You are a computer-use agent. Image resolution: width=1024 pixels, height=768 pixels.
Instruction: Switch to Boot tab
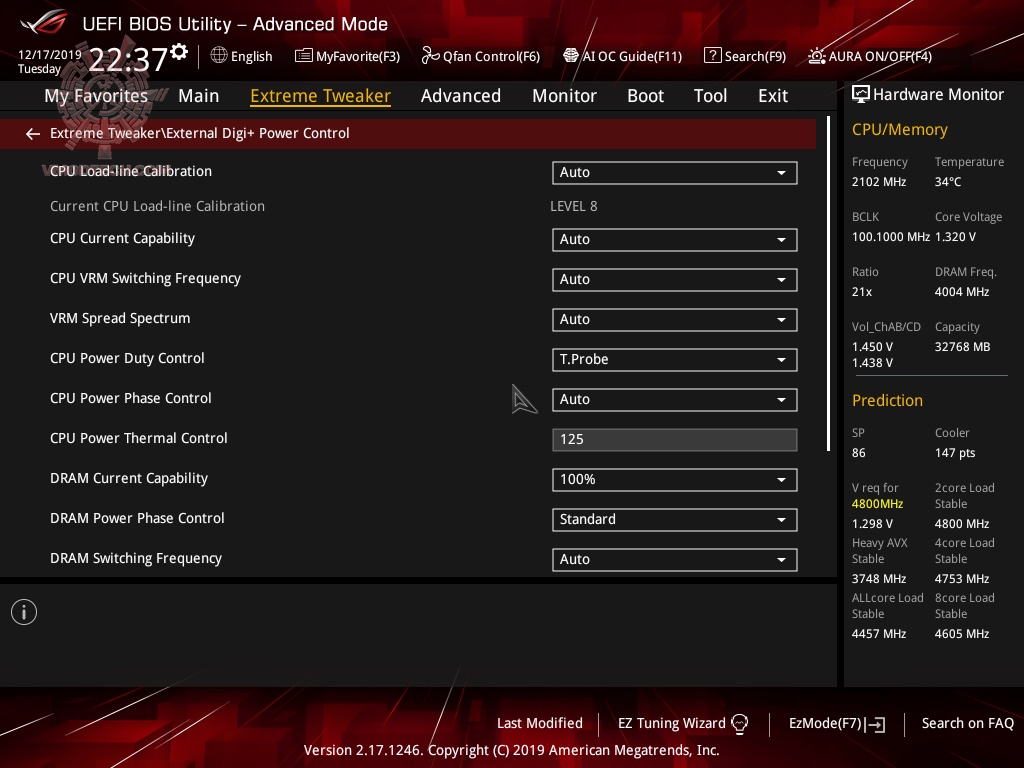pyautogui.click(x=645, y=96)
